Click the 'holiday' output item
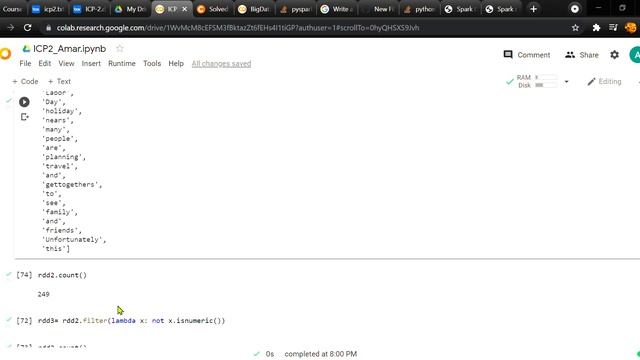The height and width of the screenshot is (360, 640). click(x=62, y=111)
